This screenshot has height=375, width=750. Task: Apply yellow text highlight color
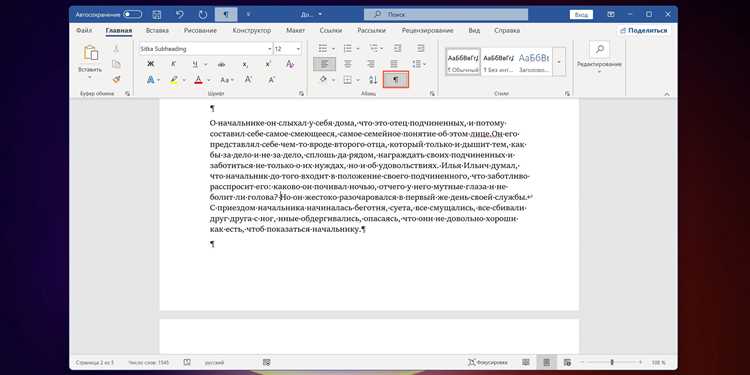click(x=174, y=80)
